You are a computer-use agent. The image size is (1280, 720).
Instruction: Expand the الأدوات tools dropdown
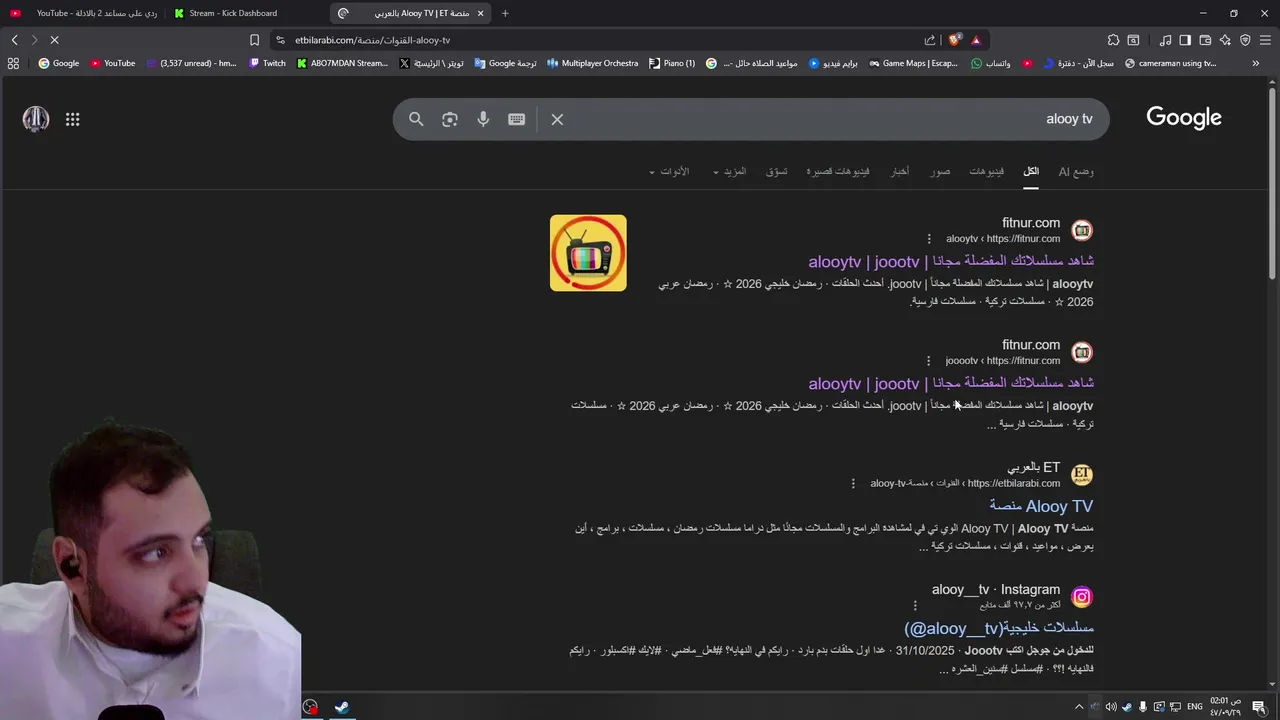click(x=669, y=171)
